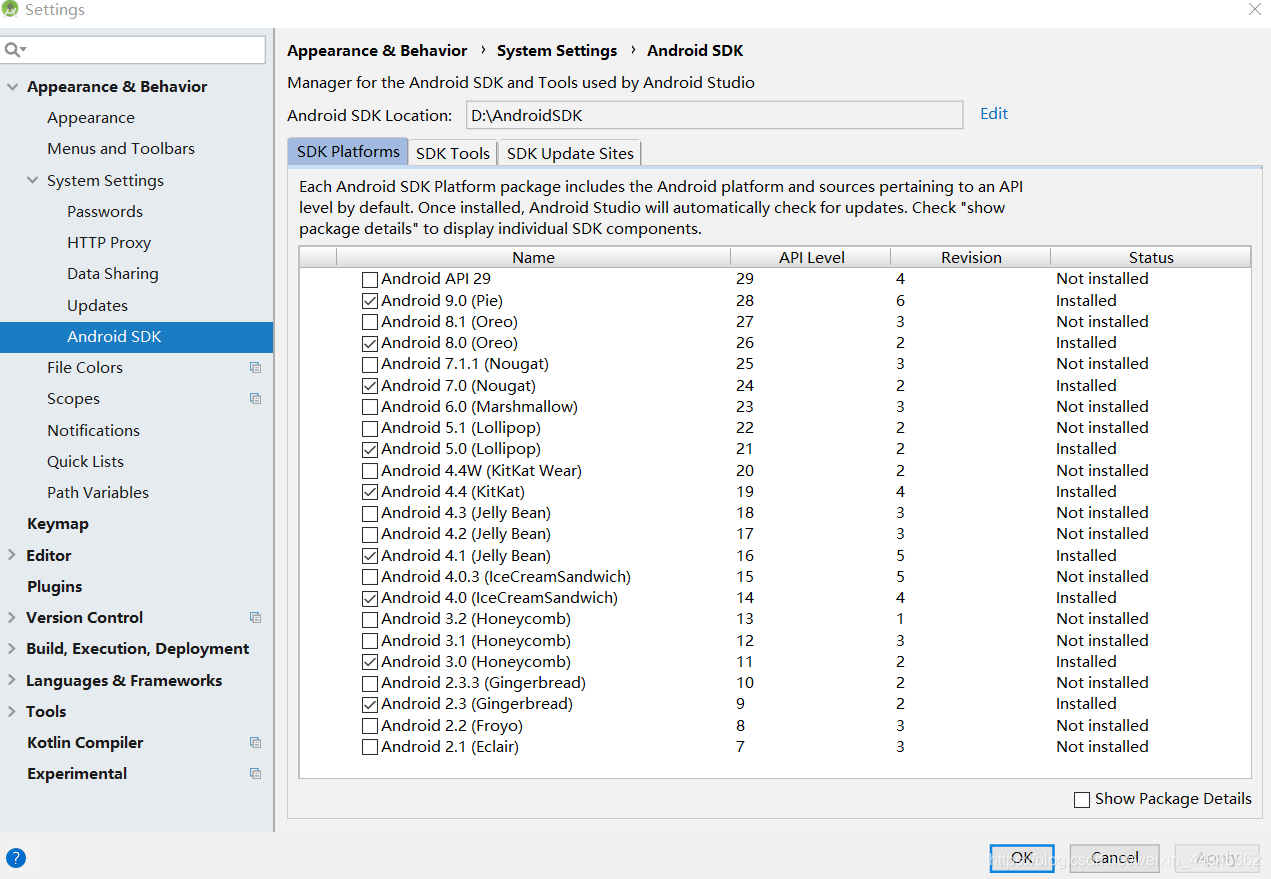Click the search magnifier icon
Viewport: 1271px width, 879px height.
point(14,50)
